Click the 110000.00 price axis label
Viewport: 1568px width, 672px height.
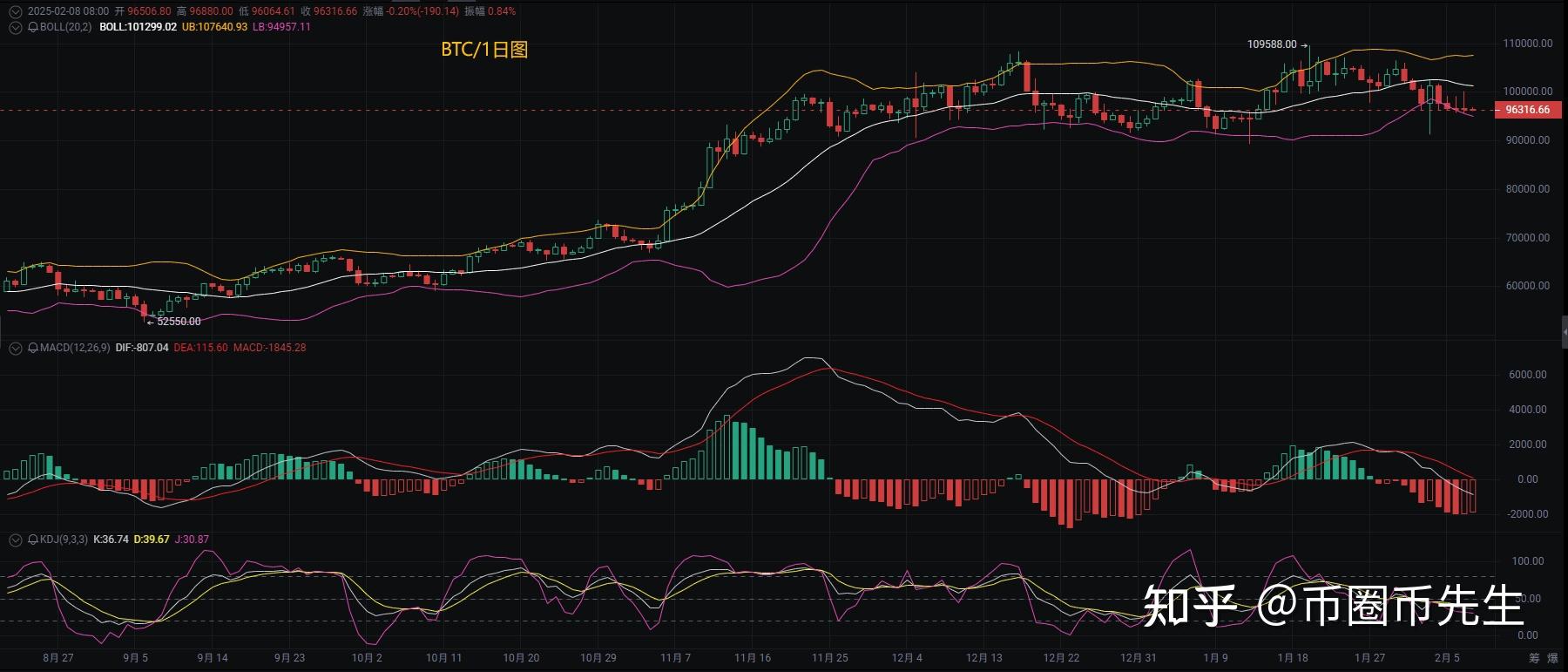(1529, 44)
